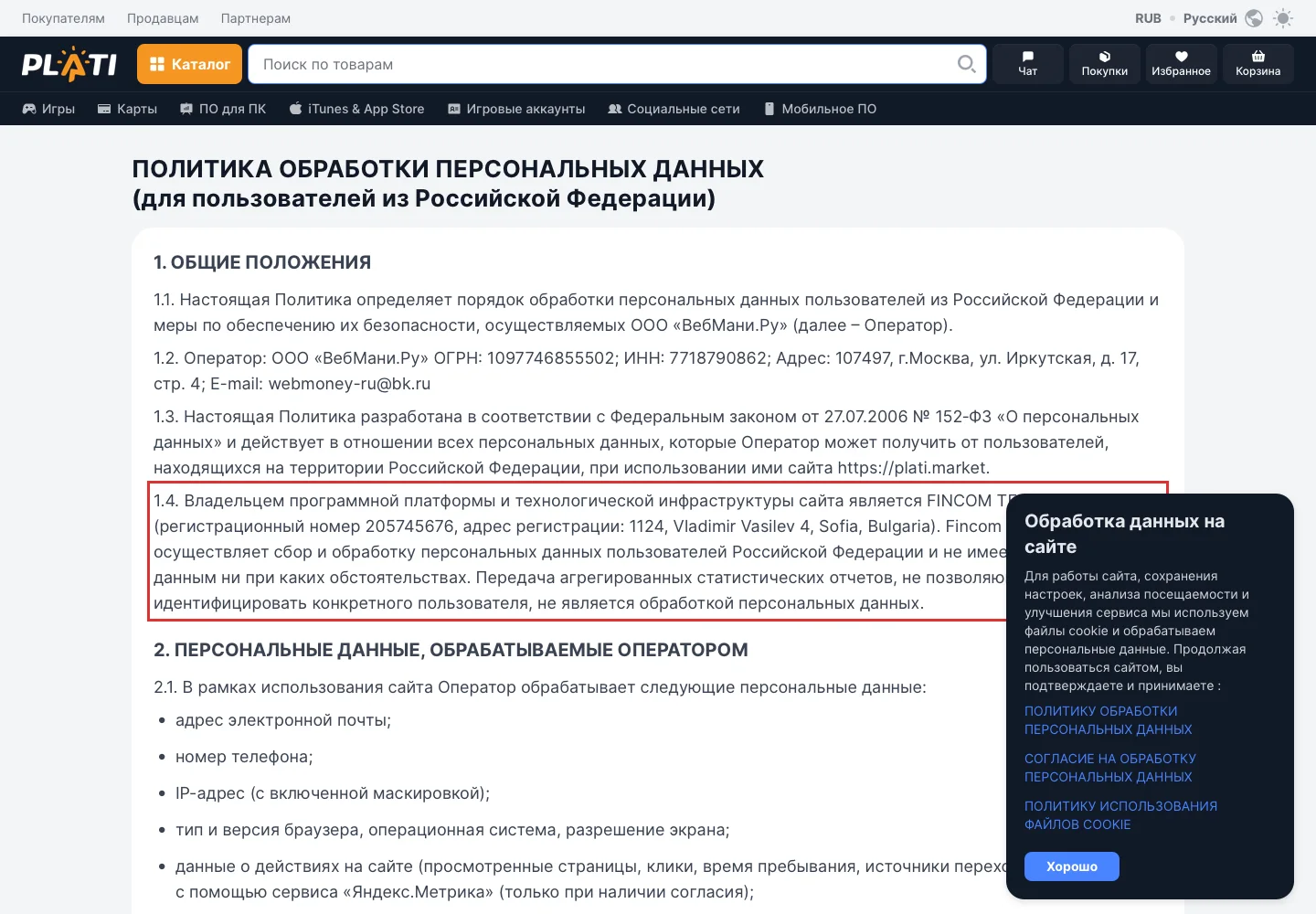Toggle light/dark theme sun icon
1316x914 pixels.
(x=1283, y=18)
